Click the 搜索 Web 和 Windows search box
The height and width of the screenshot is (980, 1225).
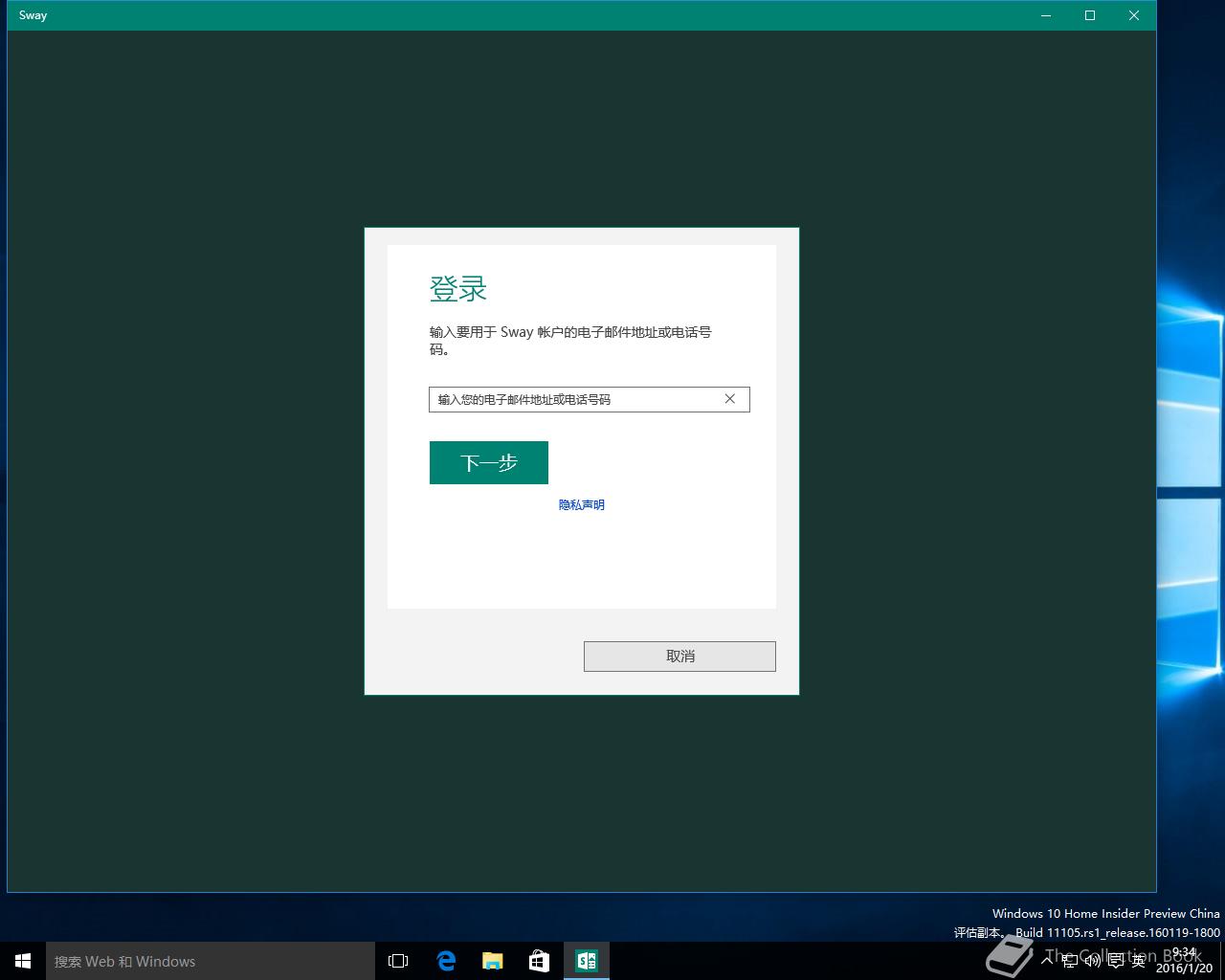[211, 961]
